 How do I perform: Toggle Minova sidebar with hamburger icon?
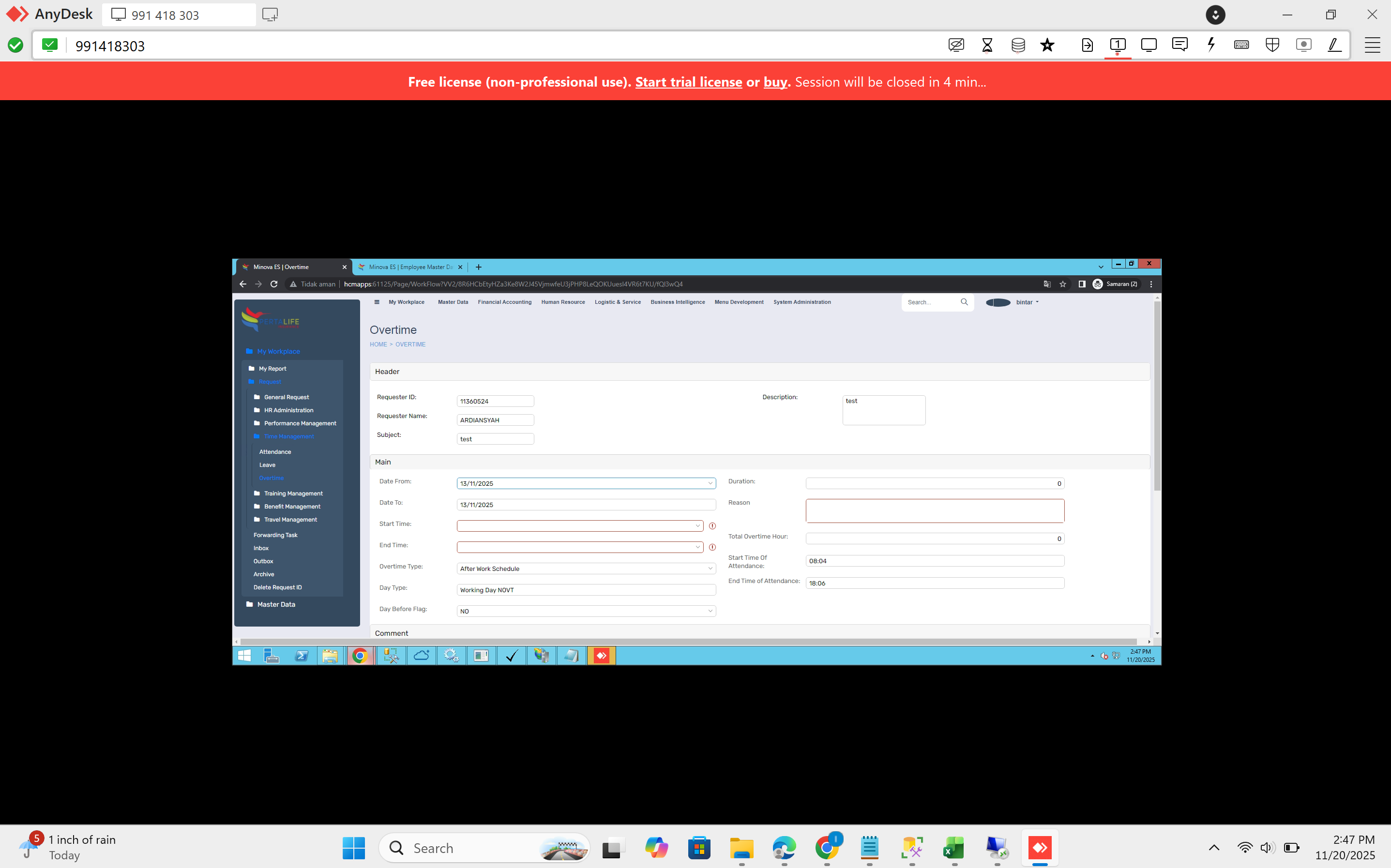tap(377, 302)
